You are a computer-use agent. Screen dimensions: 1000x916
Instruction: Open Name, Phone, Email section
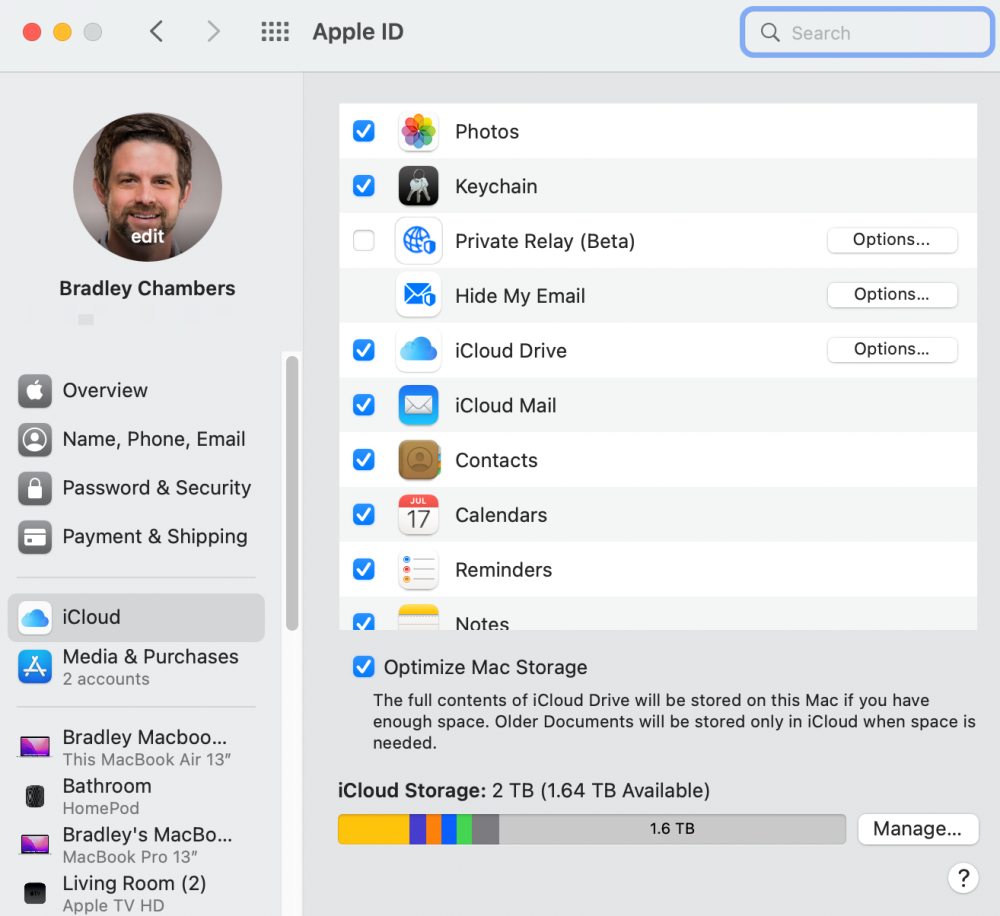[x=136, y=440]
